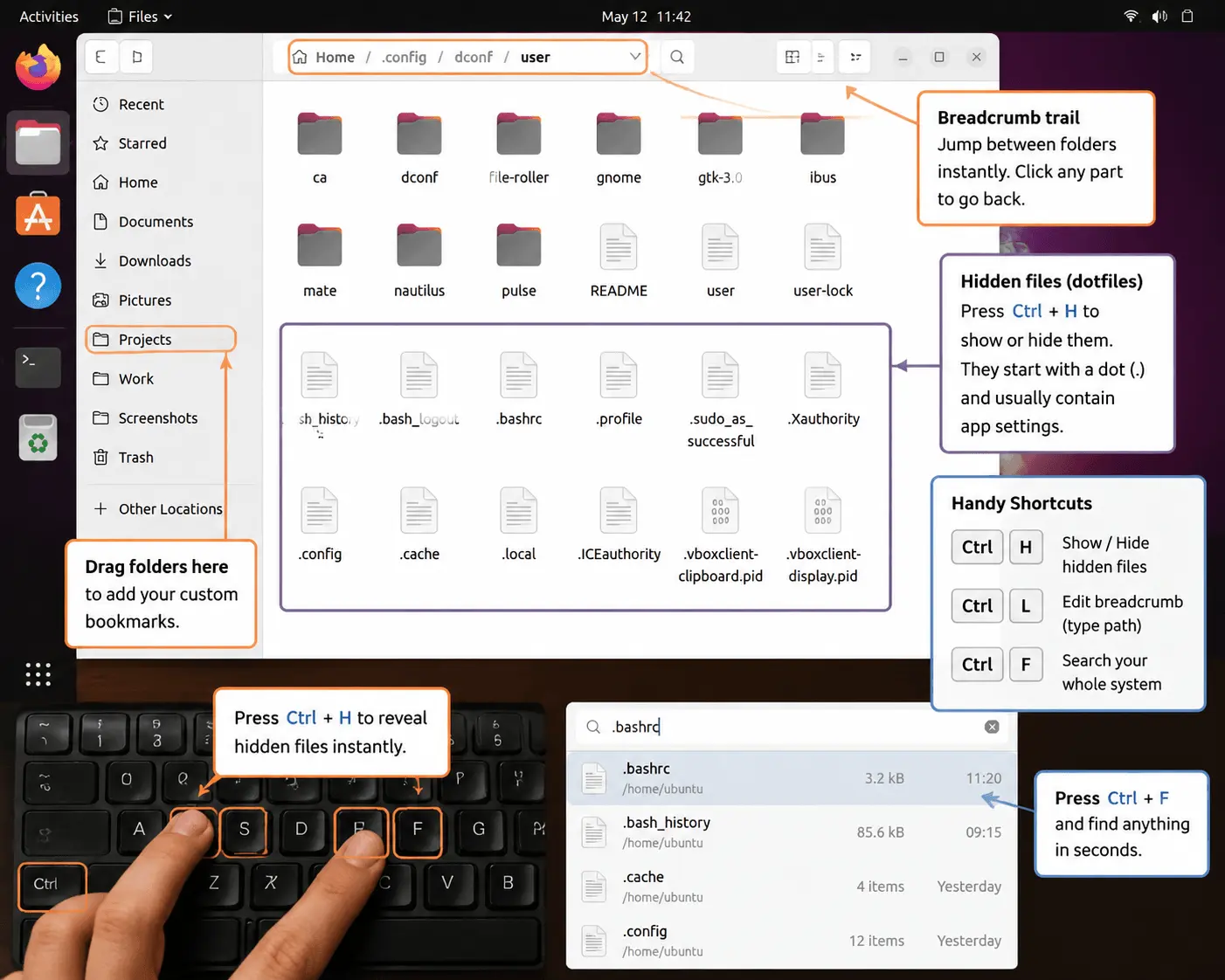Select the README file
Viewport: 1225px width, 980px height.
point(619,260)
